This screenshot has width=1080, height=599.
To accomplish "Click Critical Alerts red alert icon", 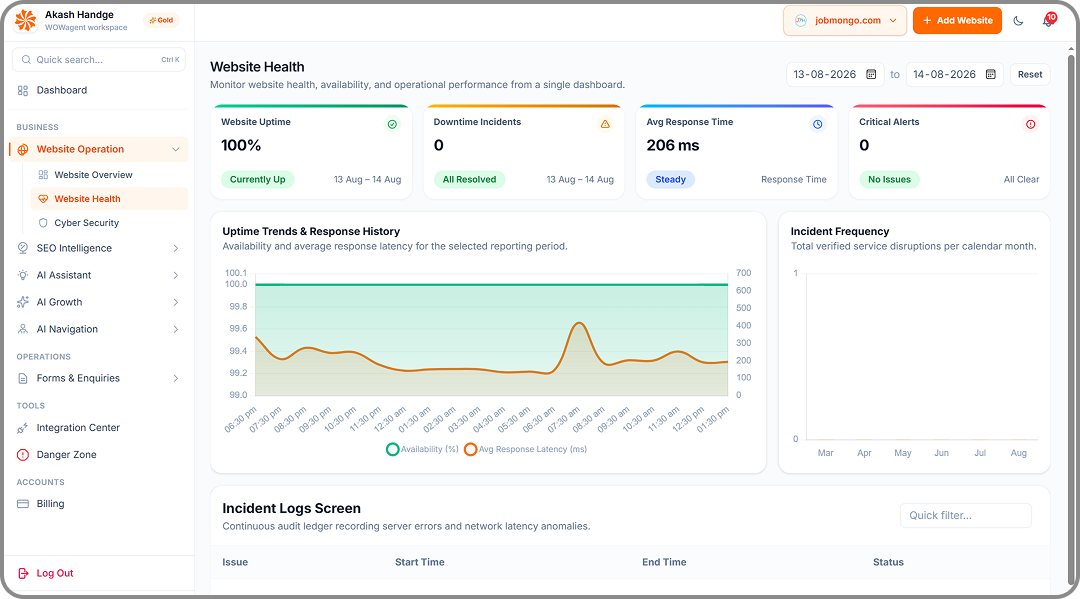I will [x=1030, y=125].
